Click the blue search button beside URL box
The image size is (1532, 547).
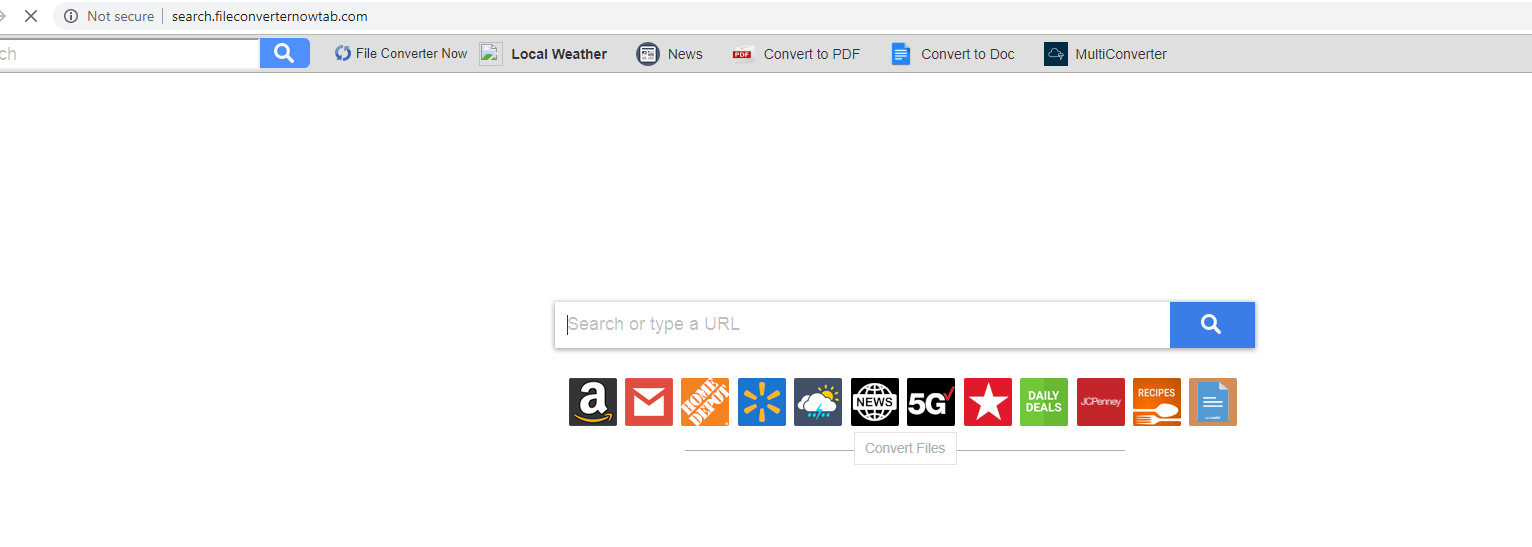click(1212, 325)
